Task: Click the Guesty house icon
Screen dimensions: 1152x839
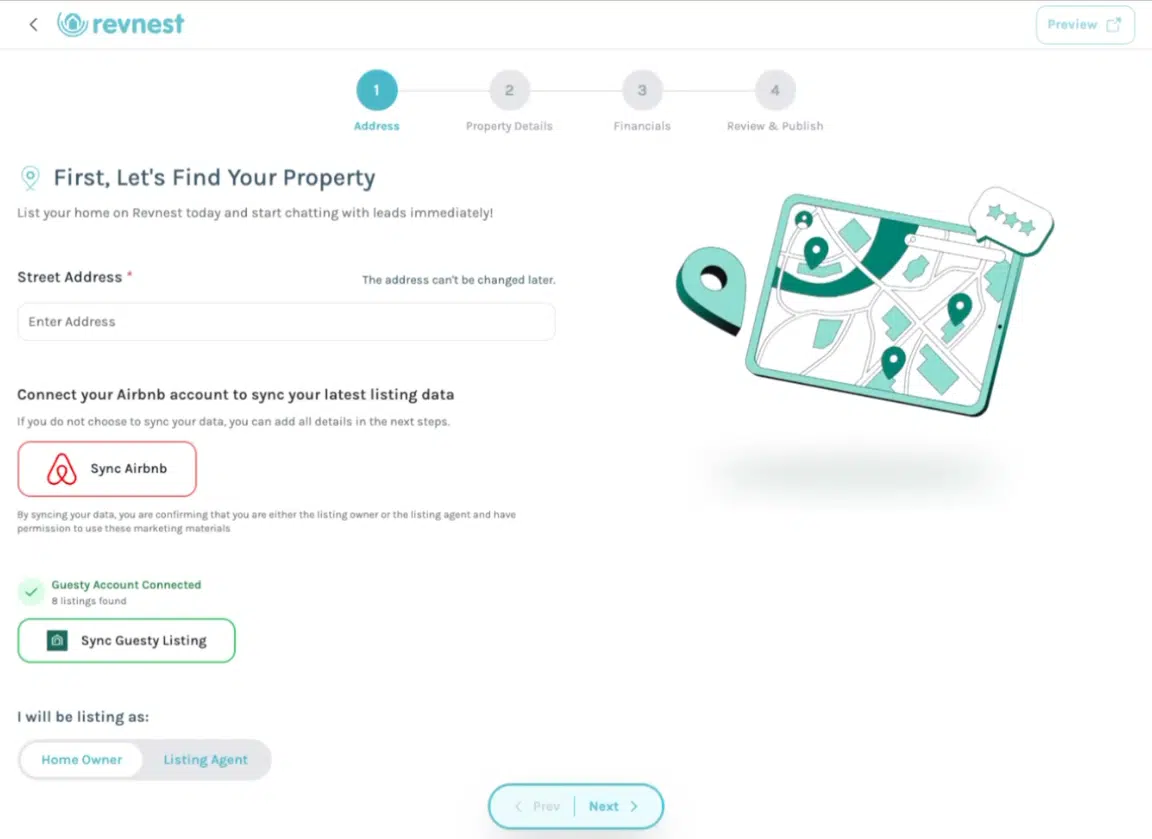Action: tap(57, 641)
